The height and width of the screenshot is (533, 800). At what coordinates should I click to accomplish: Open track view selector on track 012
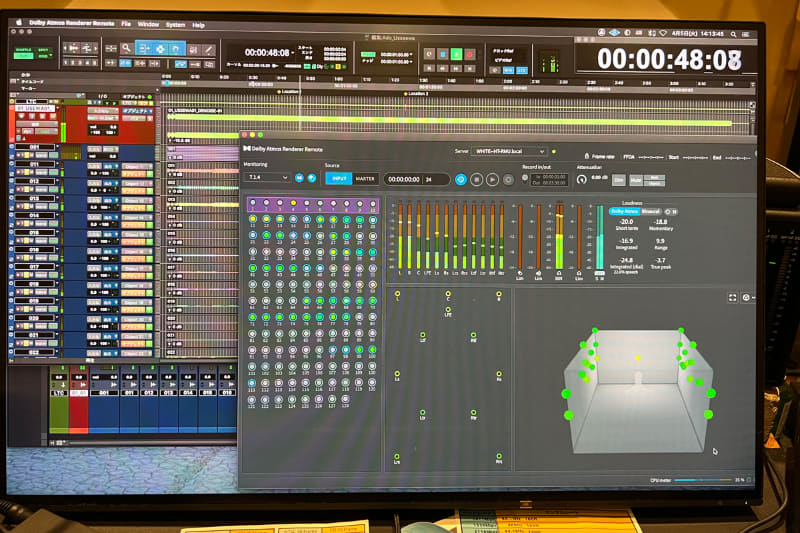41,189
